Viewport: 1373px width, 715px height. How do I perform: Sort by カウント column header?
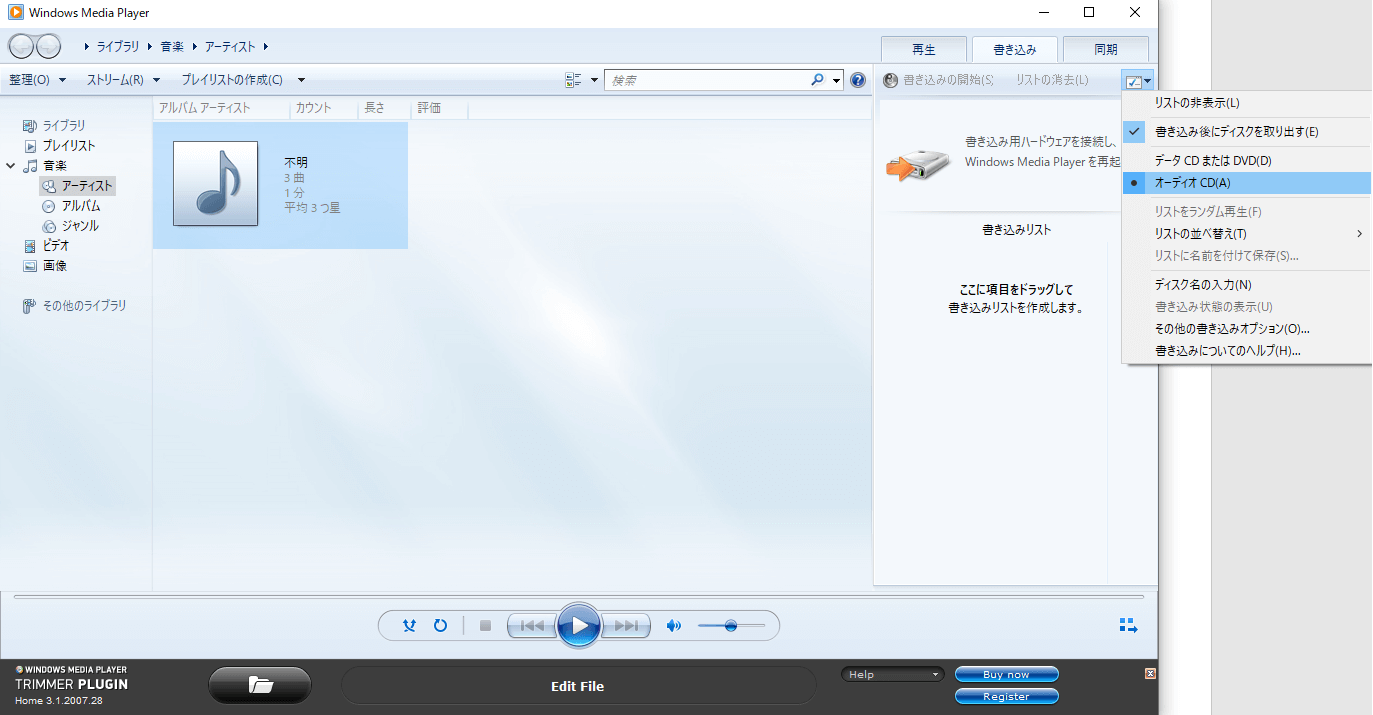pos(324,108)
